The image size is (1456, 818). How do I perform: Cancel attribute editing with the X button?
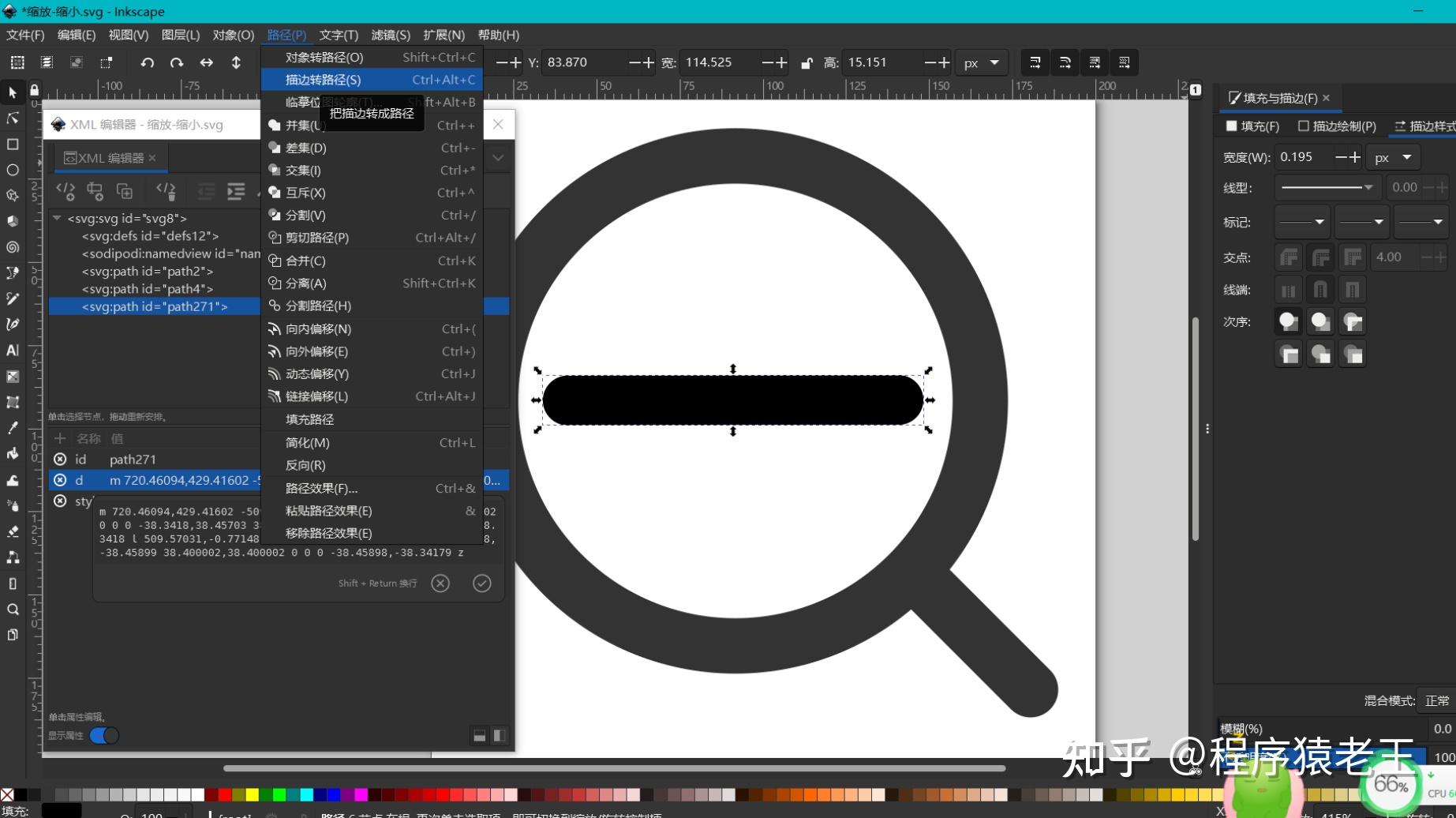pos(440,583)
